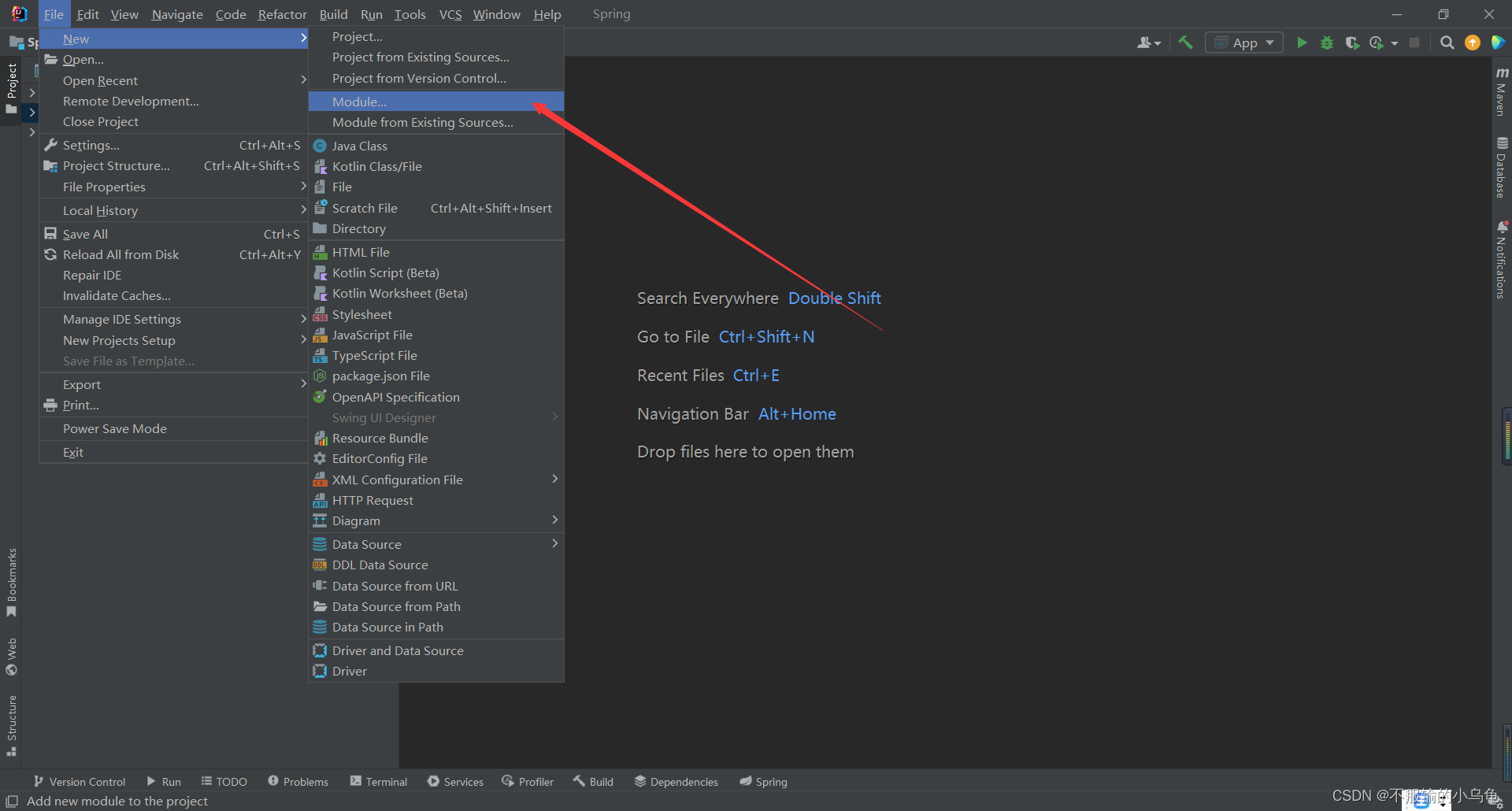The width and height of the screenshot is (1512, 811).
Task: Select Module... from the New submenu
Action: pyautogui.click(x=359, y=102)
